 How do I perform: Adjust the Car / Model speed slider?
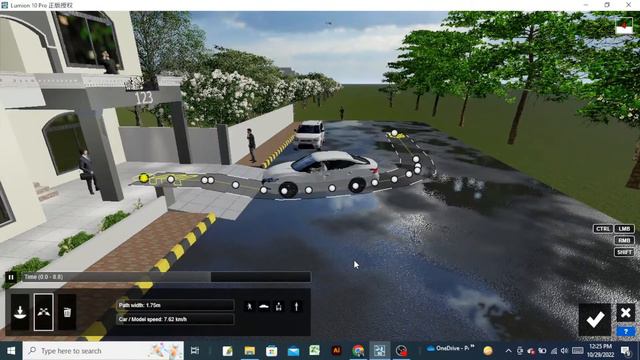(x=176, y=319)
